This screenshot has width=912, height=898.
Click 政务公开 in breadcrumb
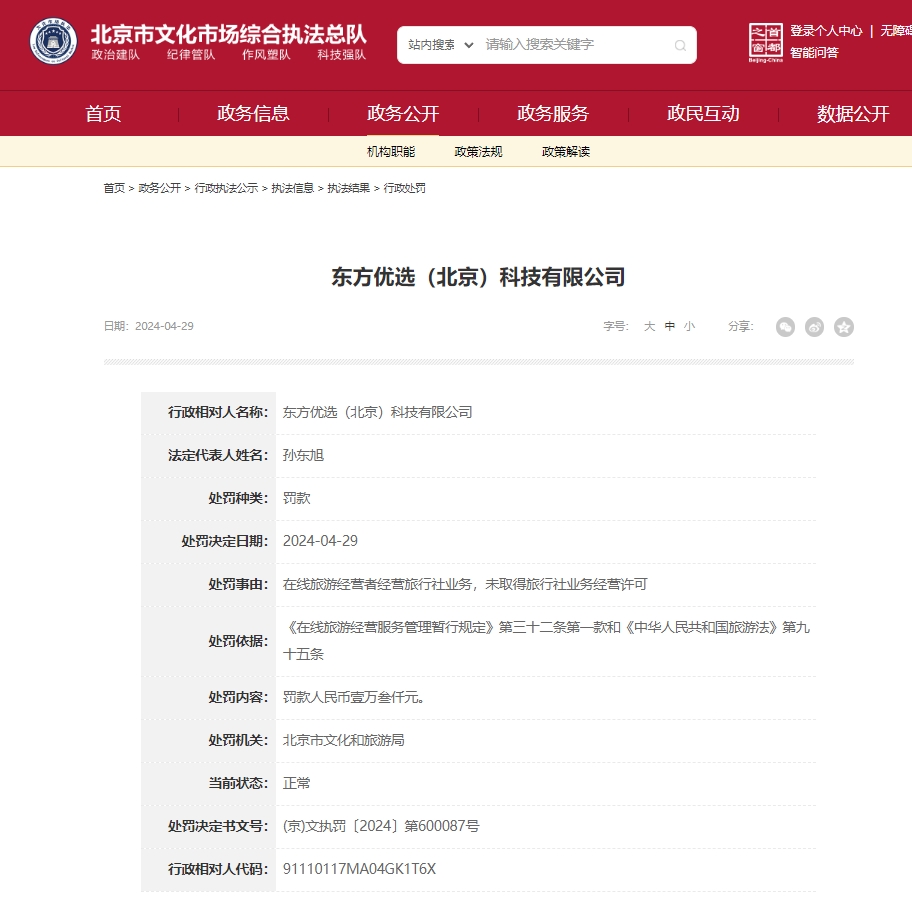pyautogui.click(x=159, y=188)
